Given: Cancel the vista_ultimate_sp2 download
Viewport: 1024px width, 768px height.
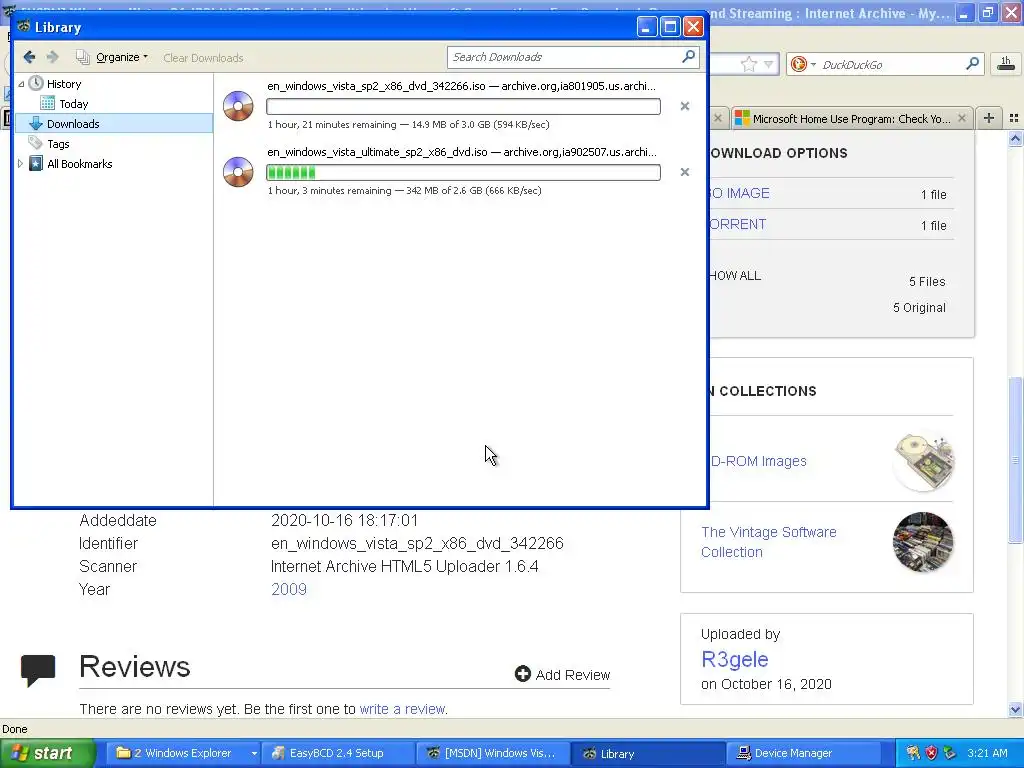Looking at the screenshot, I should tap(684, 172).
